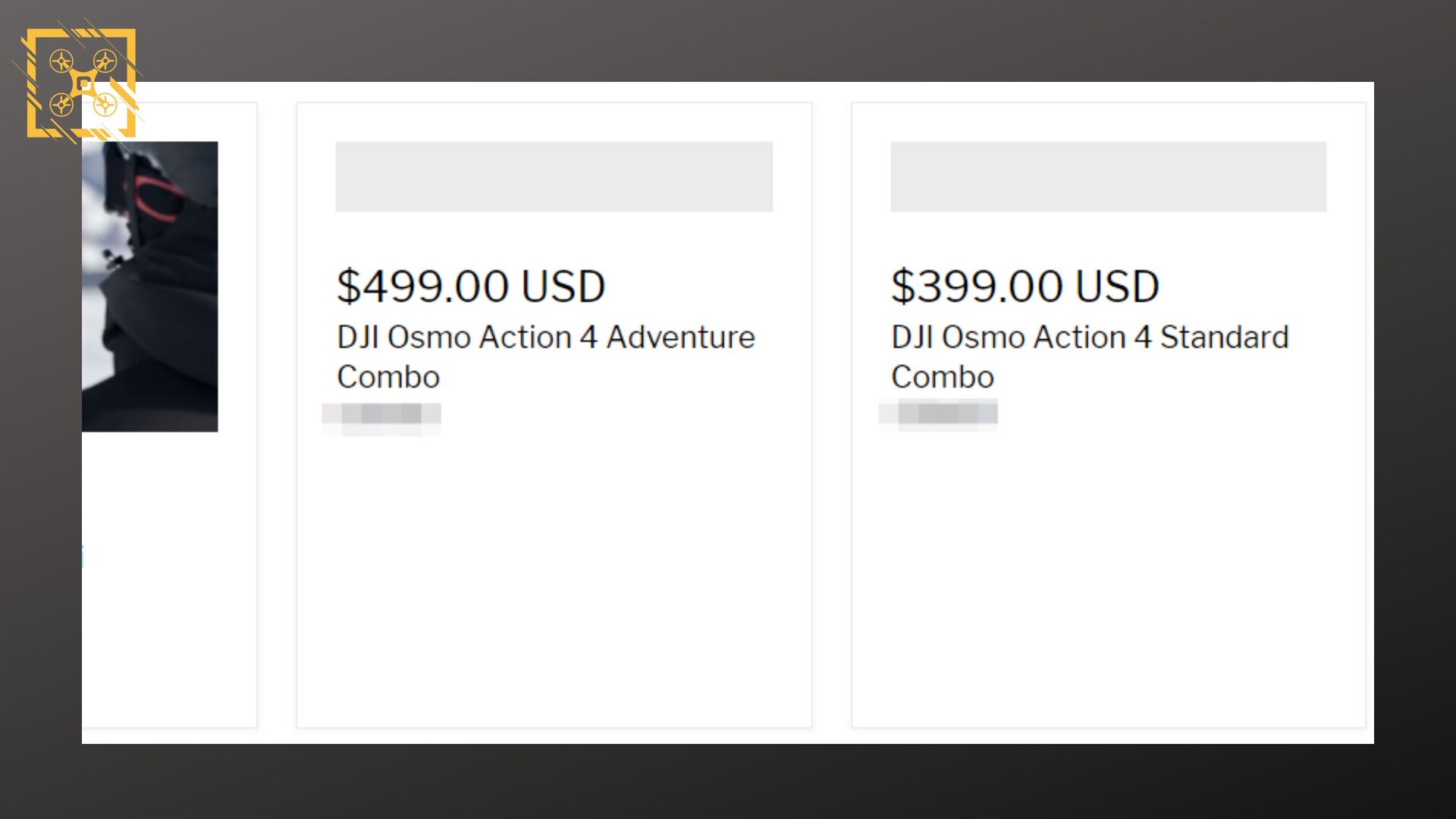1456x819 pixels.
Task: Click the small blue mark on left card edge
Action: (x=83, y=556)
